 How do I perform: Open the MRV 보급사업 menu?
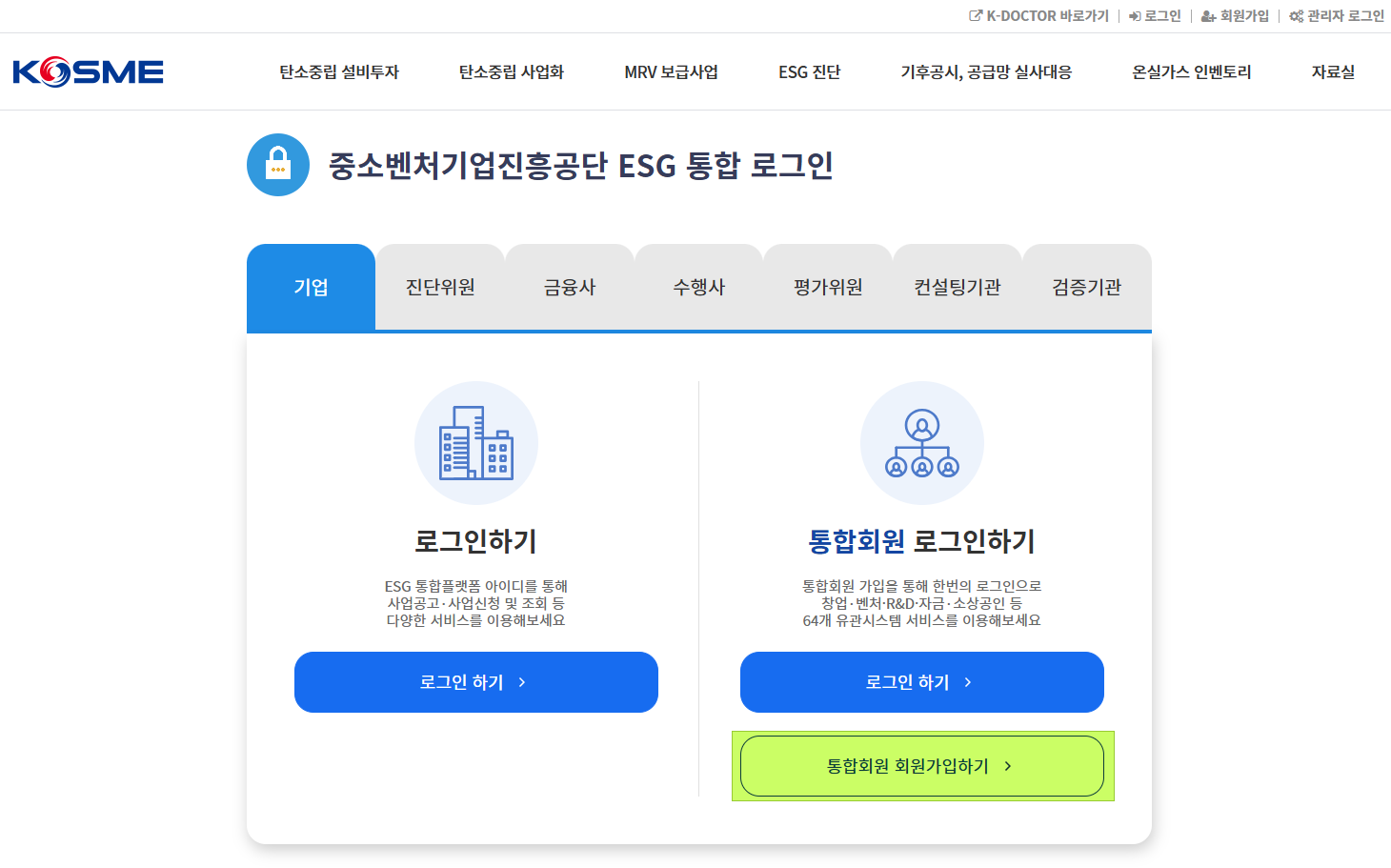pos(672,72)
